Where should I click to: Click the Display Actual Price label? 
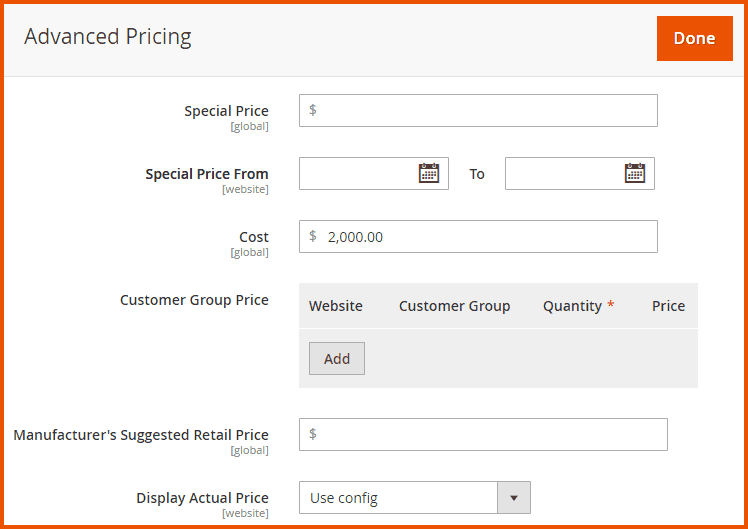(202, 498)
